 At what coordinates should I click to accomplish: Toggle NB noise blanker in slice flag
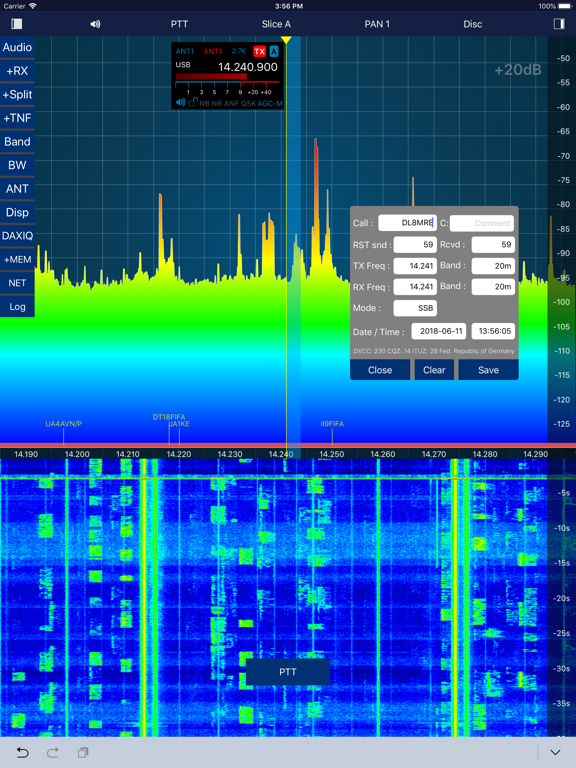pos(204,103)
